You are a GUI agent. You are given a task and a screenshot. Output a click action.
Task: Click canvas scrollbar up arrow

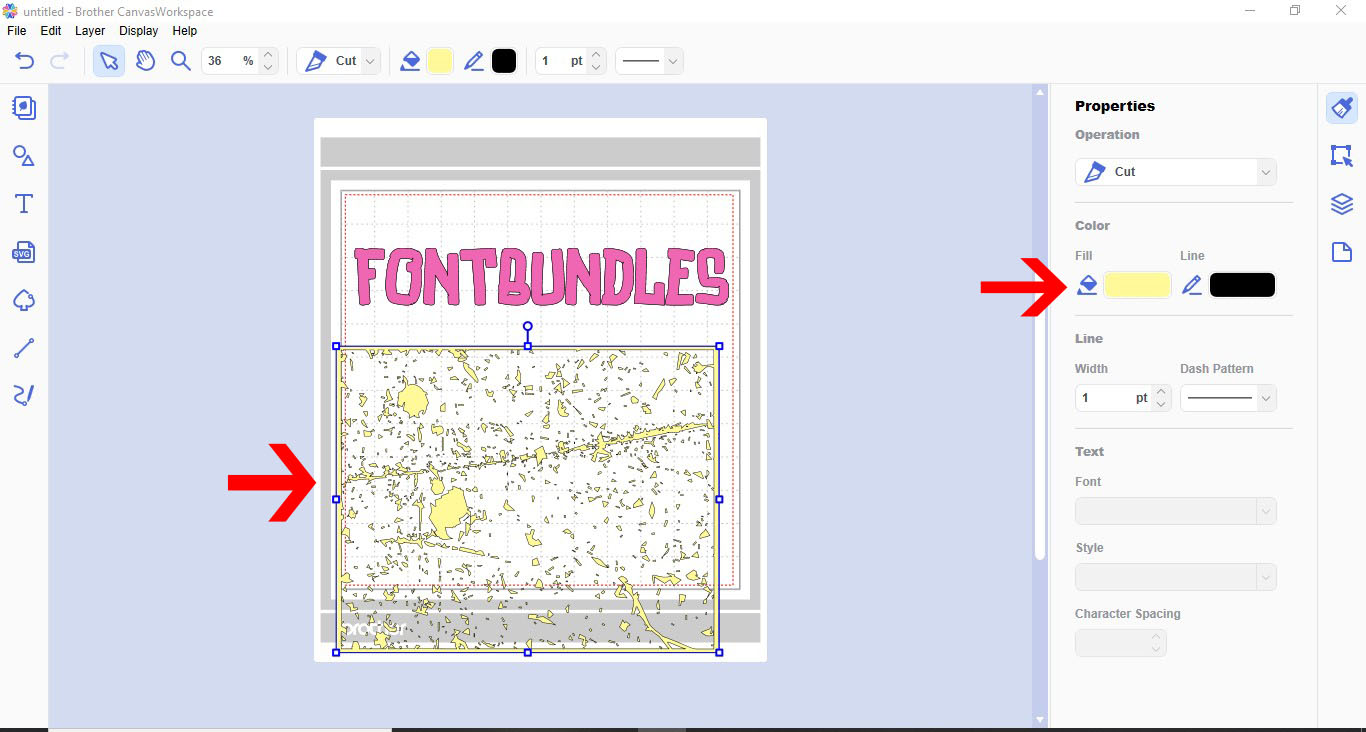click(1039, 91)
